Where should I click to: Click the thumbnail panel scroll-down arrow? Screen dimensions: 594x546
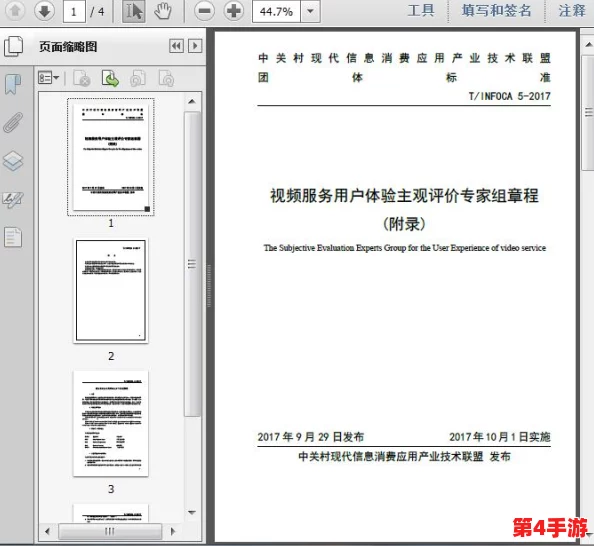[x=192, y=512]
